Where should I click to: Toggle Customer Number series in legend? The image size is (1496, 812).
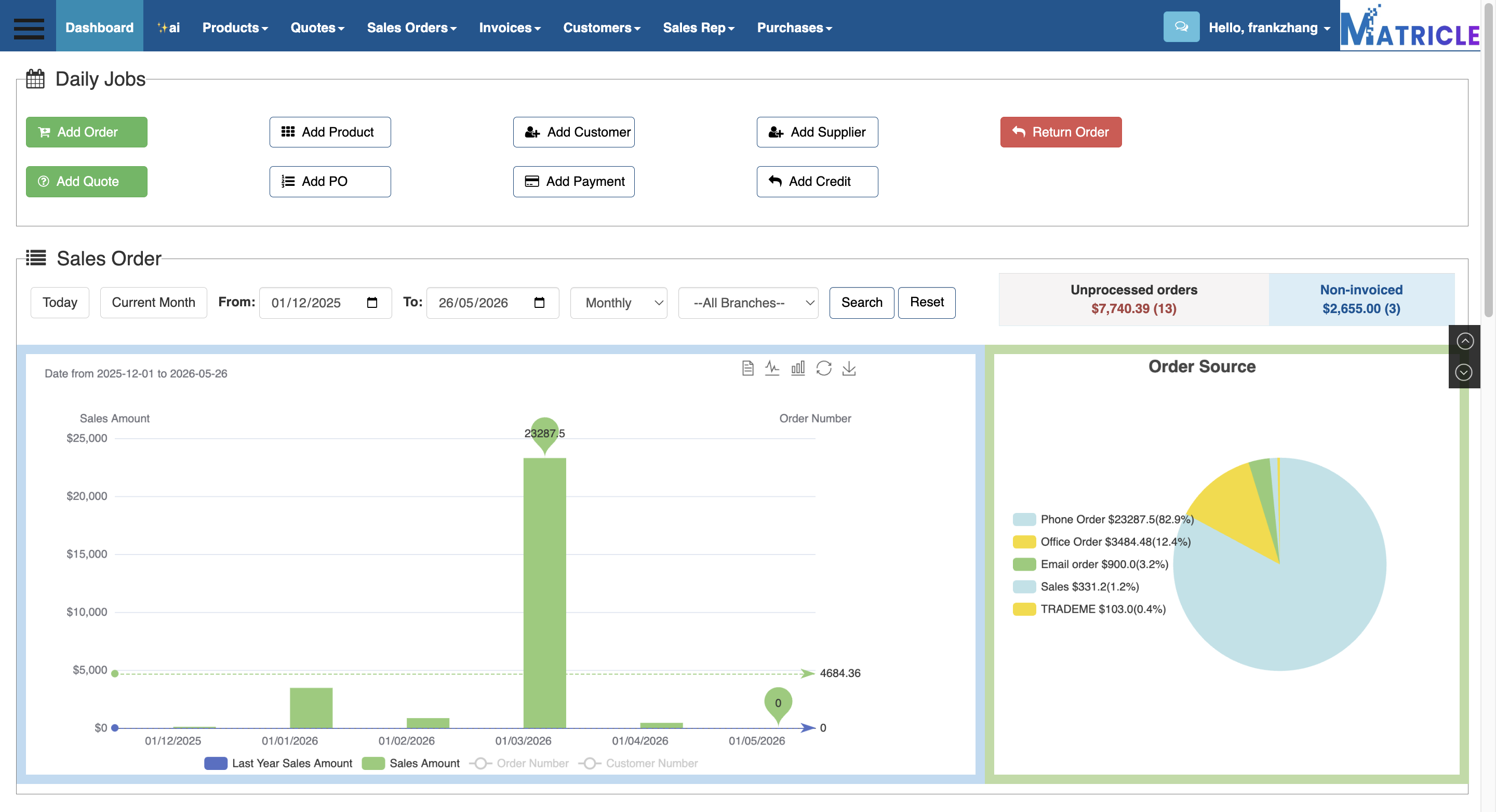click(x=638, y=763)
